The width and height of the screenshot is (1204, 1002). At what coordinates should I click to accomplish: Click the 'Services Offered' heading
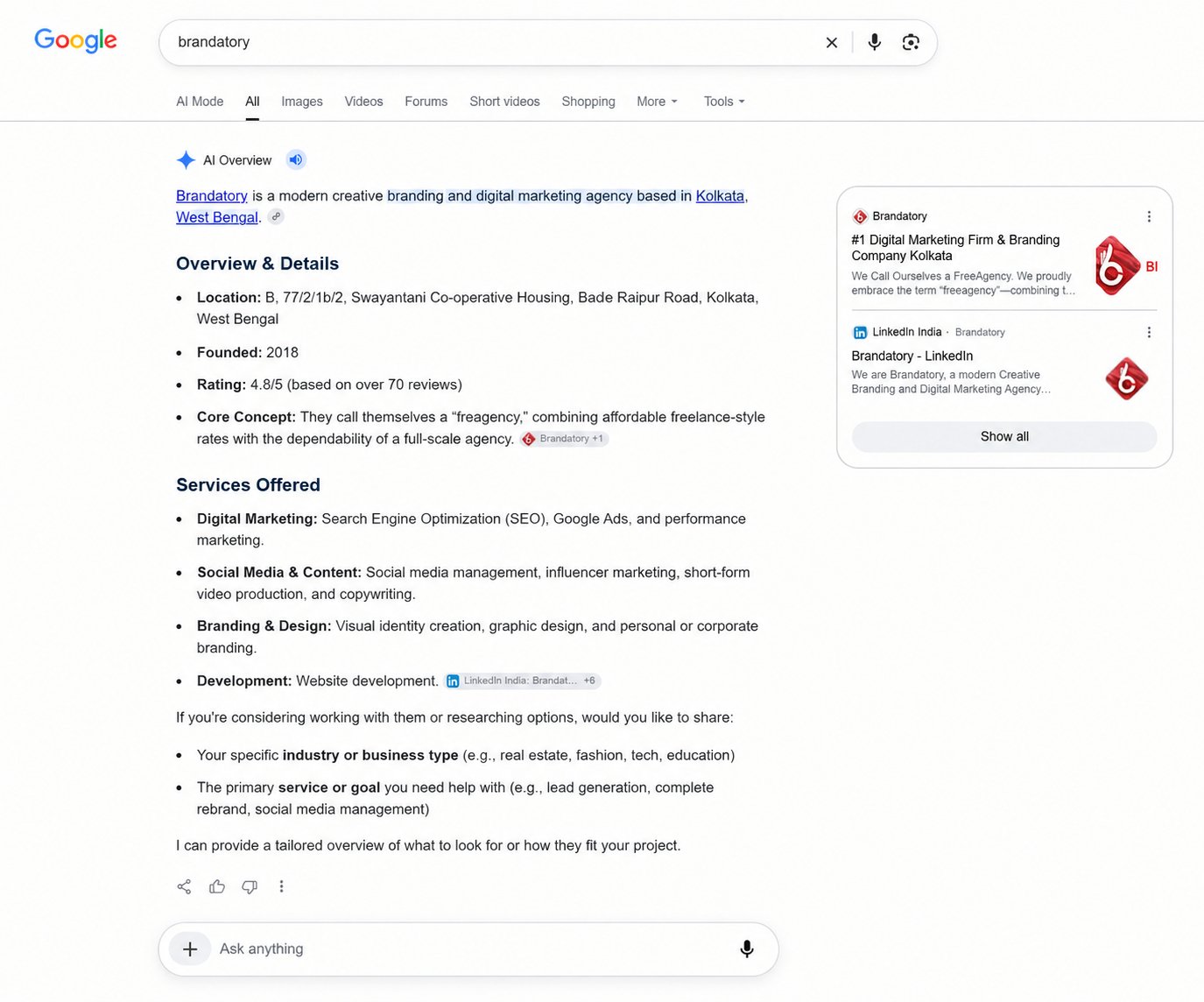[248, 485]
